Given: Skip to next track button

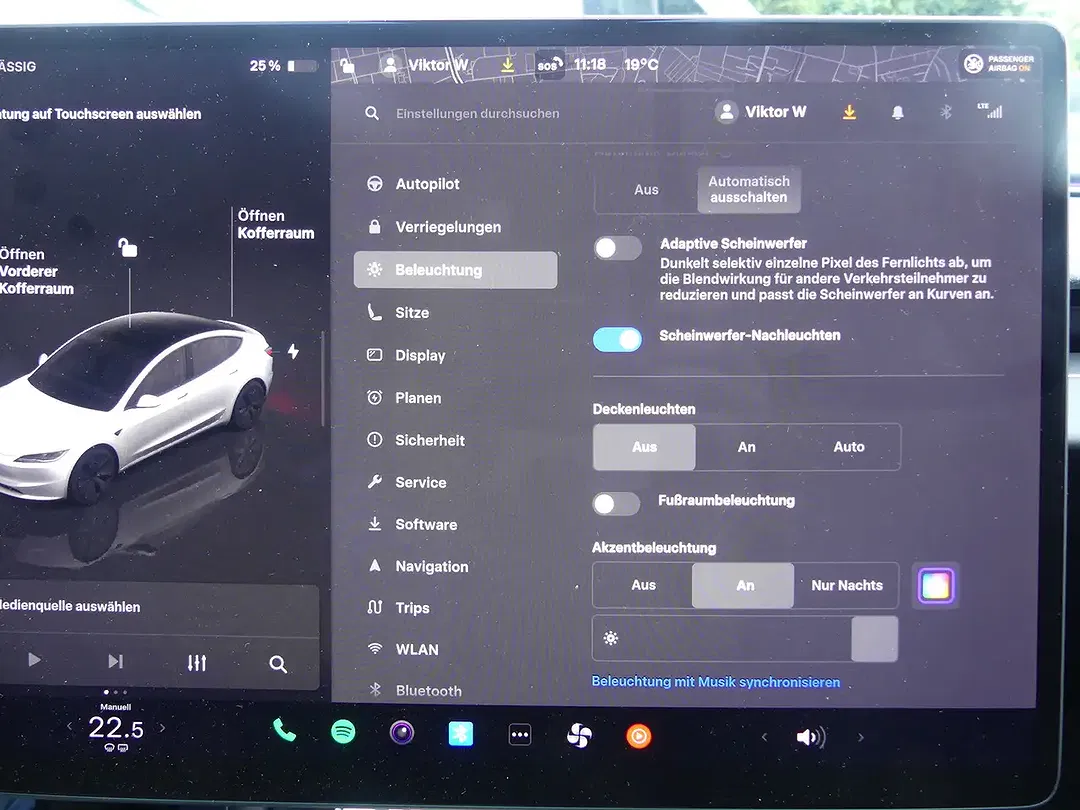Looking at the screenshot, I should (116, 661).
